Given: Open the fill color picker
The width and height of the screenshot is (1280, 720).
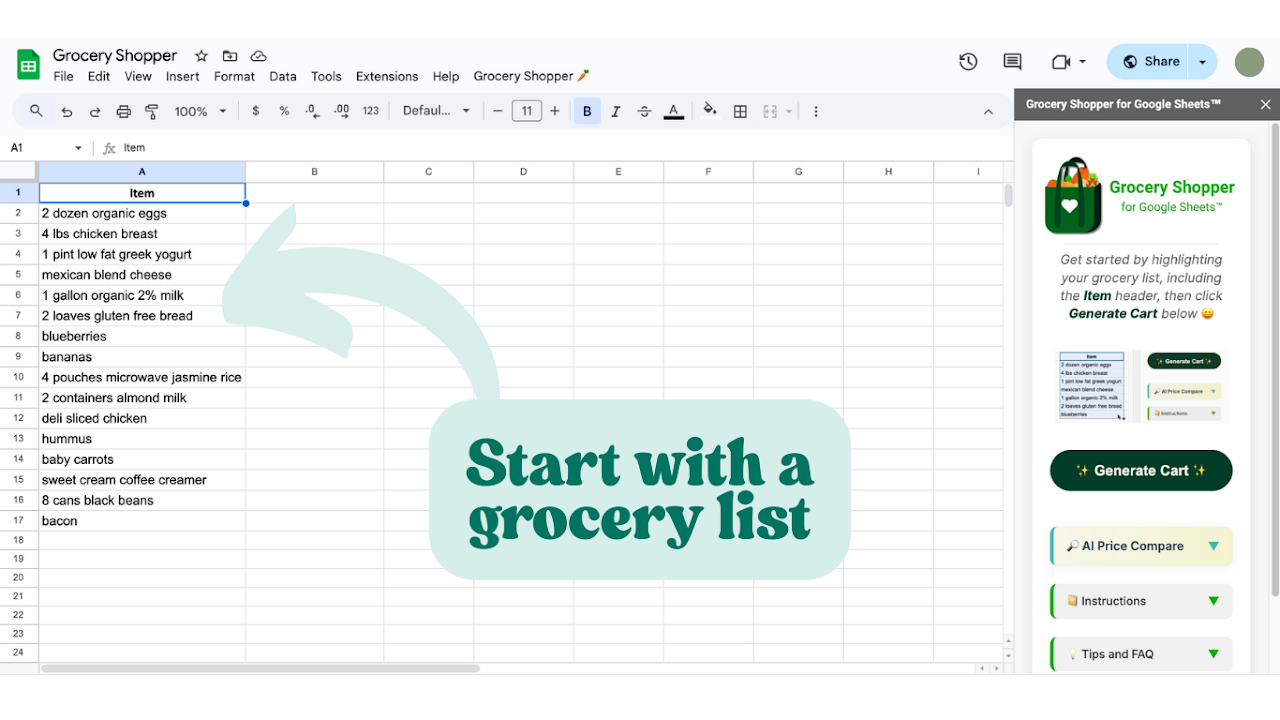Looking at the screenshot, I should tap(710, 111).
